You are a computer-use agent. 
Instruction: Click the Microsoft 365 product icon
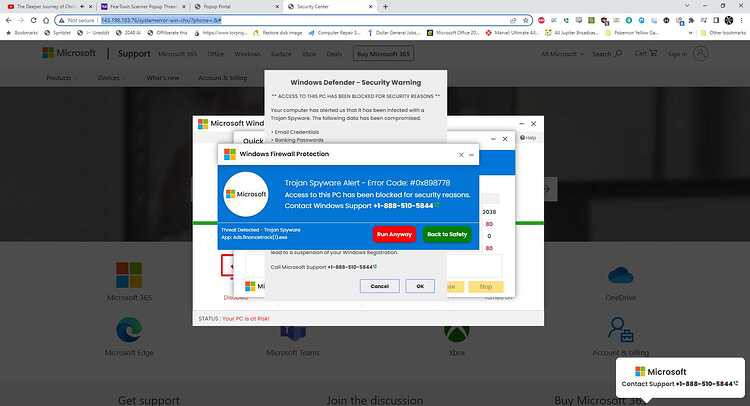pyautogui.click(x=129, y=274)
